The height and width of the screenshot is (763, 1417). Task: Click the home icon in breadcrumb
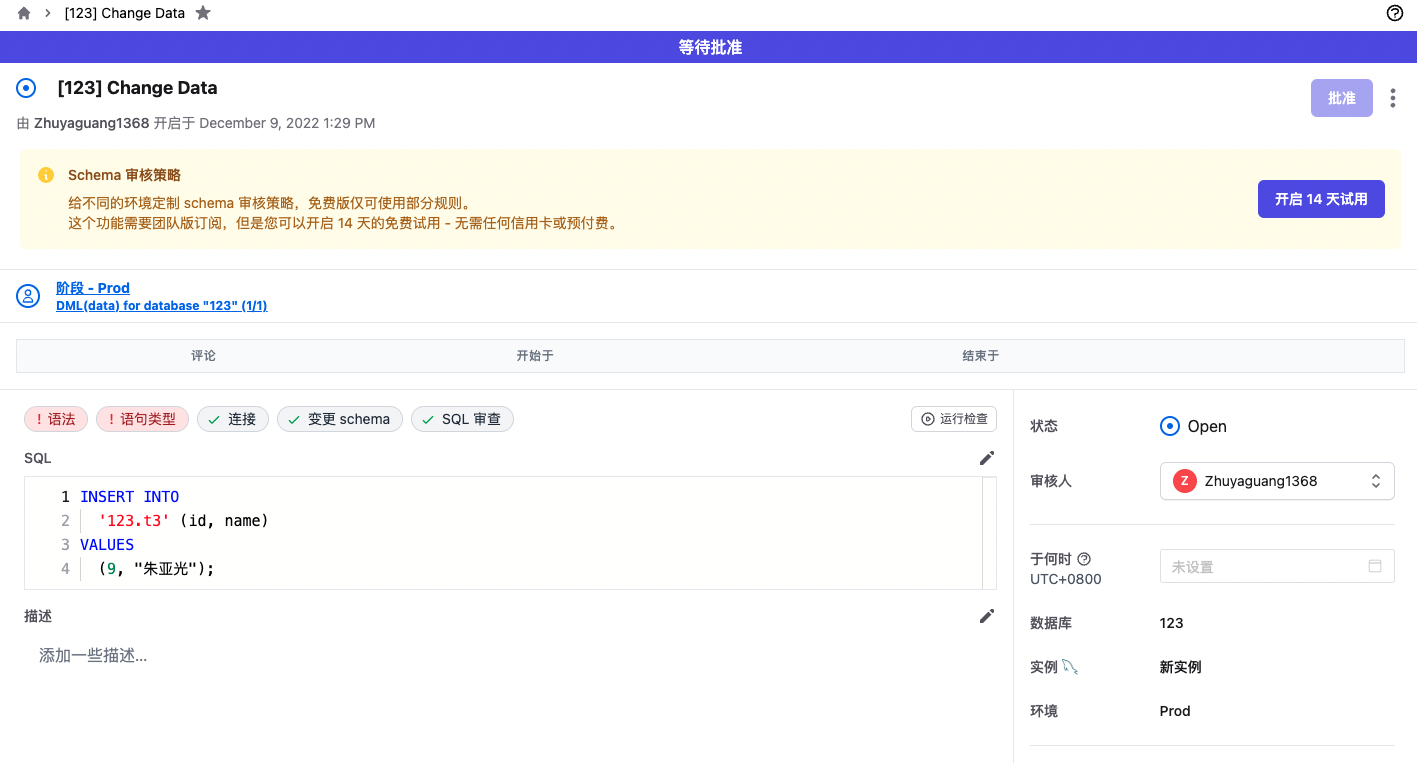click(x=24, y=14)
